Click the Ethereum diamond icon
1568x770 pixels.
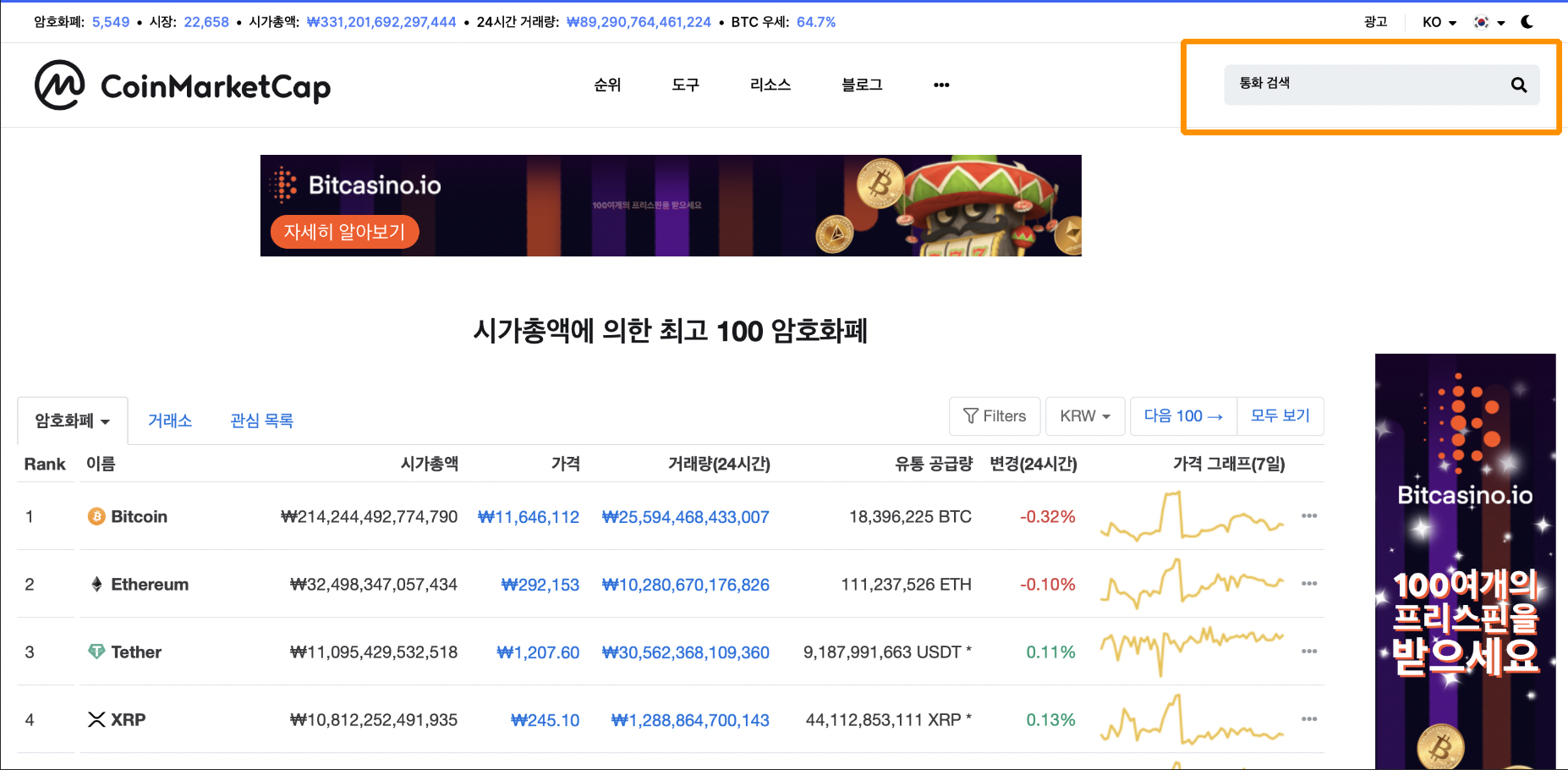coord(96,584)
